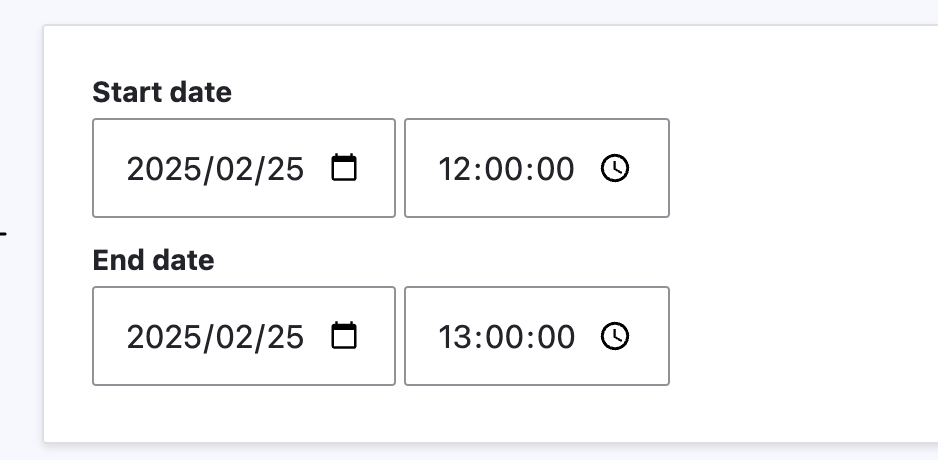Open the Start time clock picker icon
The height and width of the screenshot is (460, 938).
615,168
